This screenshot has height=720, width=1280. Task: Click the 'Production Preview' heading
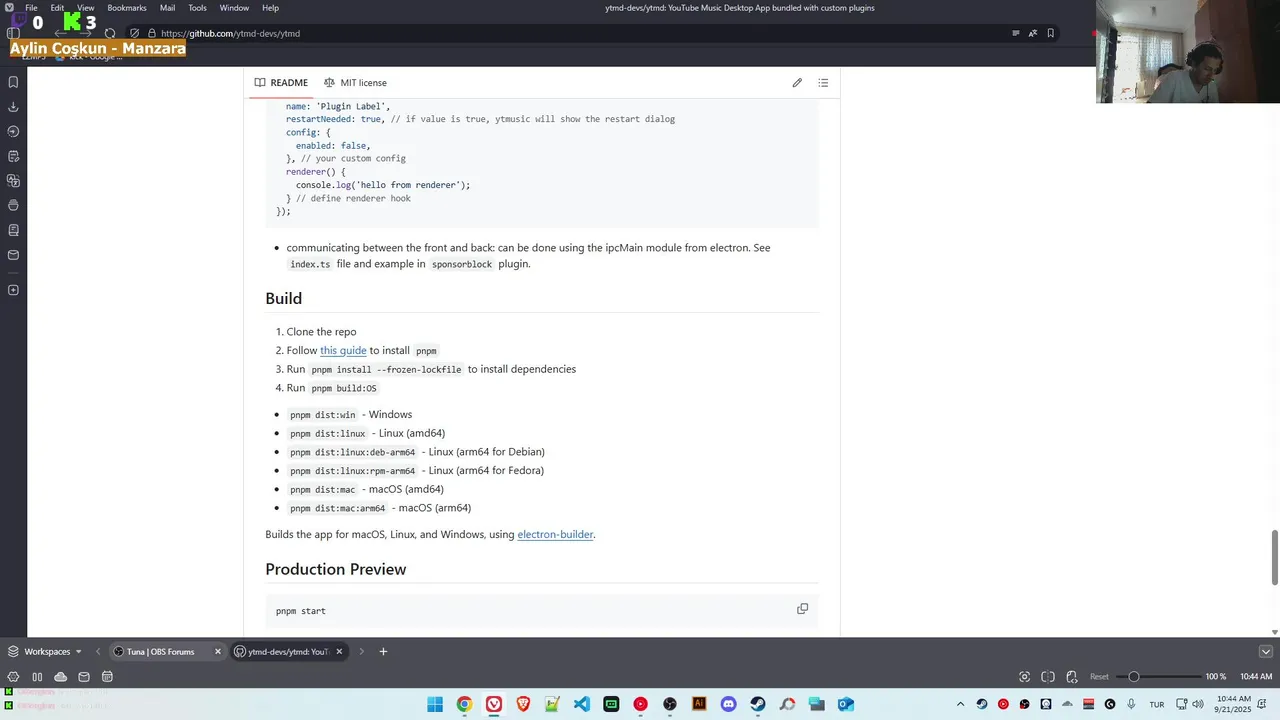pos(336,569)
